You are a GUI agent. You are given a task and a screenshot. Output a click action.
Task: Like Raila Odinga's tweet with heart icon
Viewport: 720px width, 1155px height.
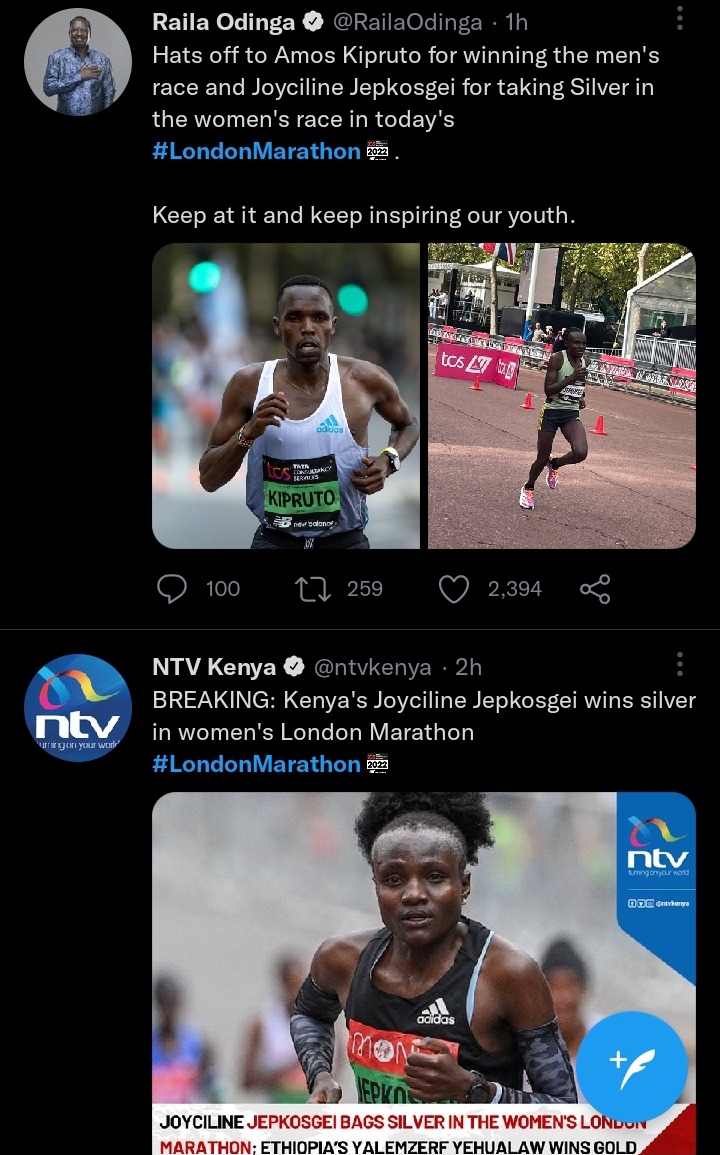point(454,589)
